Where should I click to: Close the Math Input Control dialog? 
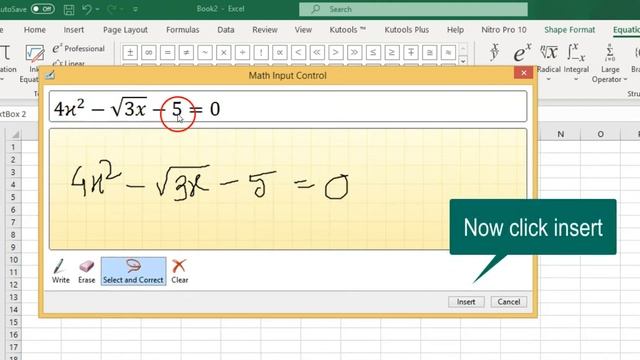(x=524, y=73)
